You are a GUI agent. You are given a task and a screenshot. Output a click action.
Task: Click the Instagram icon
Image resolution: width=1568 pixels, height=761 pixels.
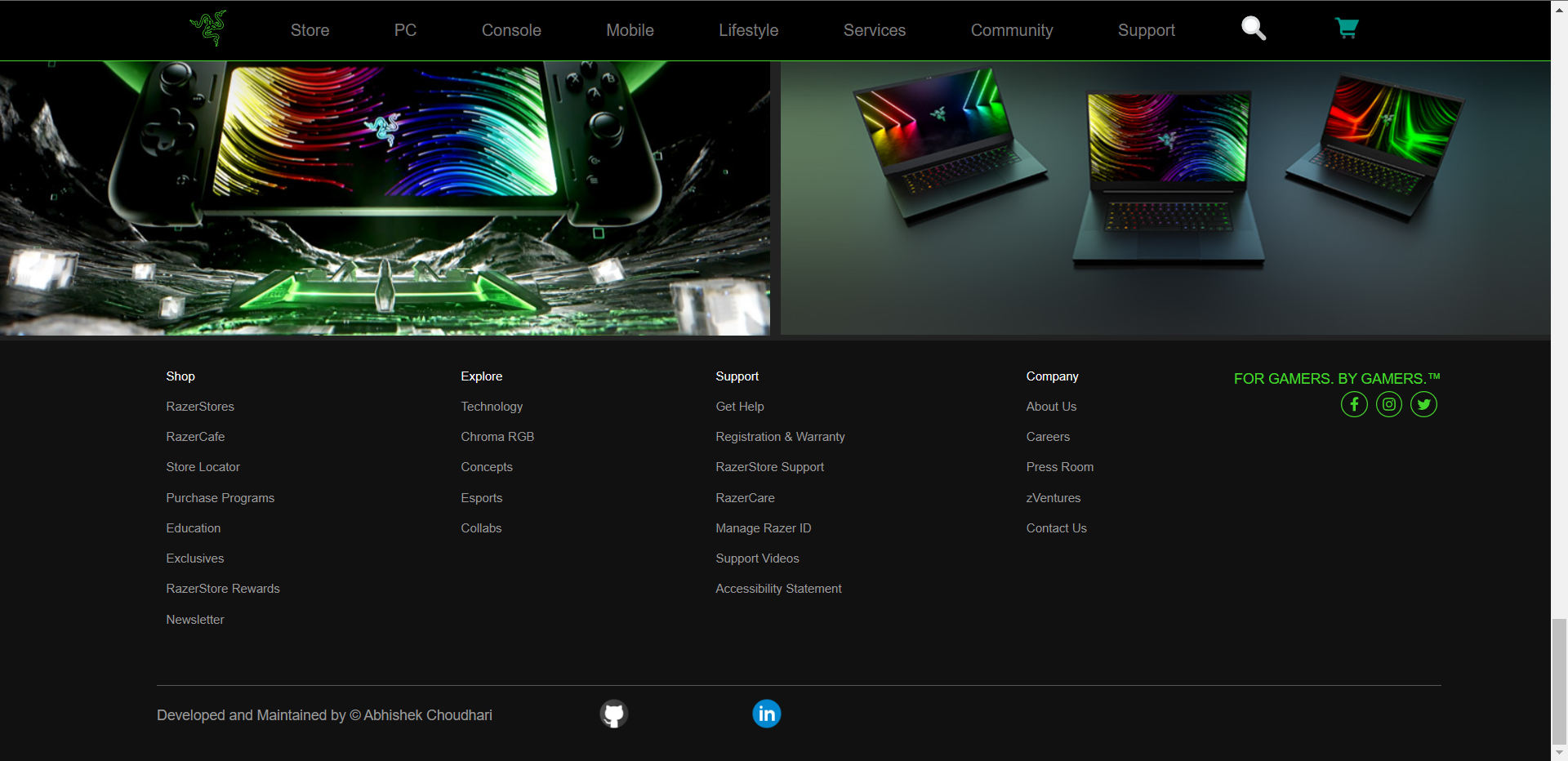click(1388, 403)
